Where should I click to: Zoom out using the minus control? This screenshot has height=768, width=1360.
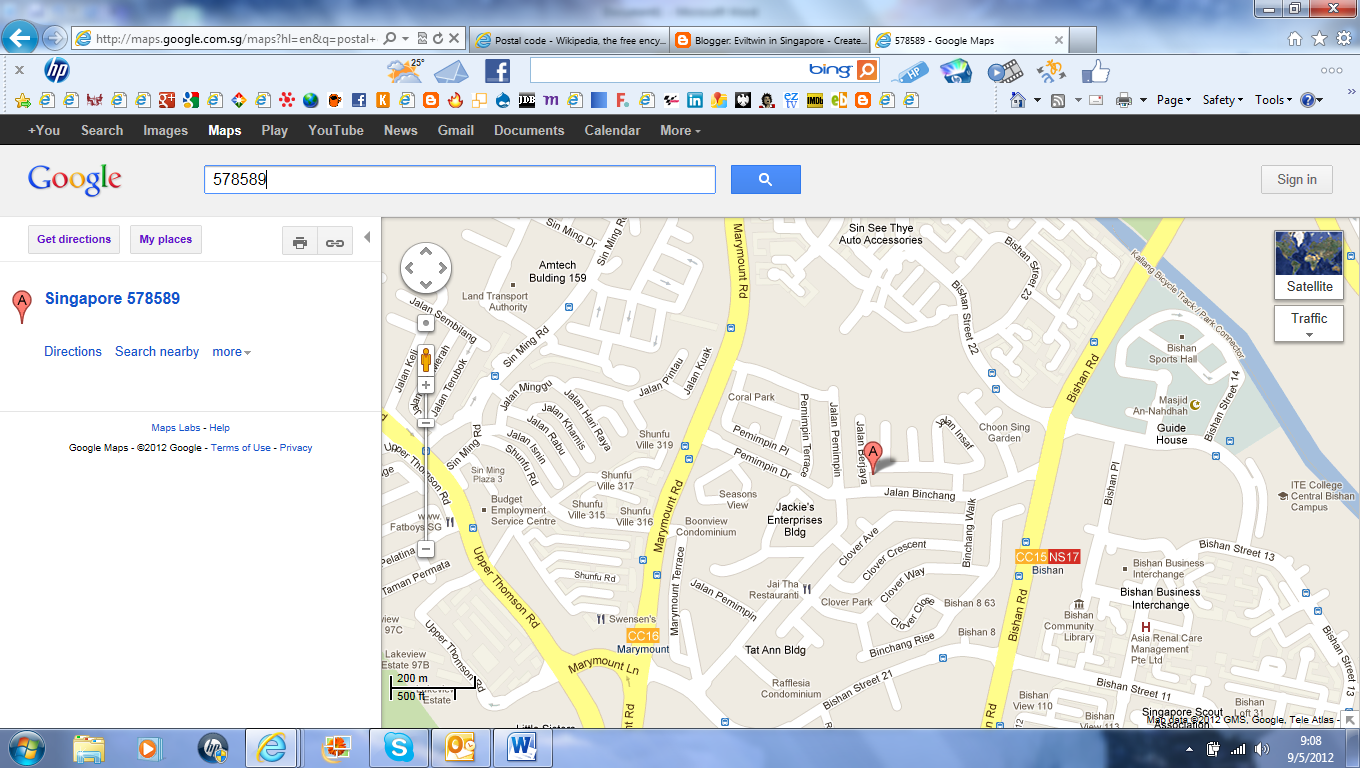(426, 548)
